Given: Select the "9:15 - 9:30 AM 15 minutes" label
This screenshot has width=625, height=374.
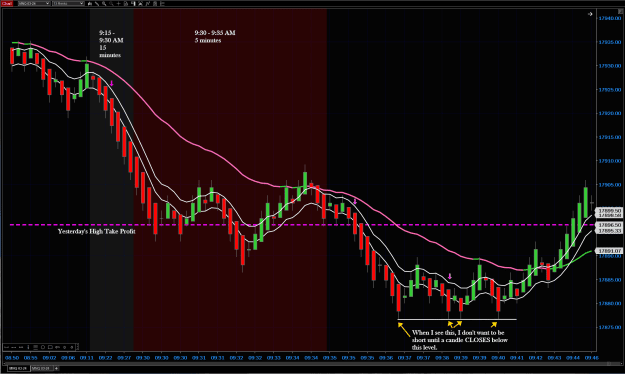Looking at the screenshot, I should tap(111, 44).
